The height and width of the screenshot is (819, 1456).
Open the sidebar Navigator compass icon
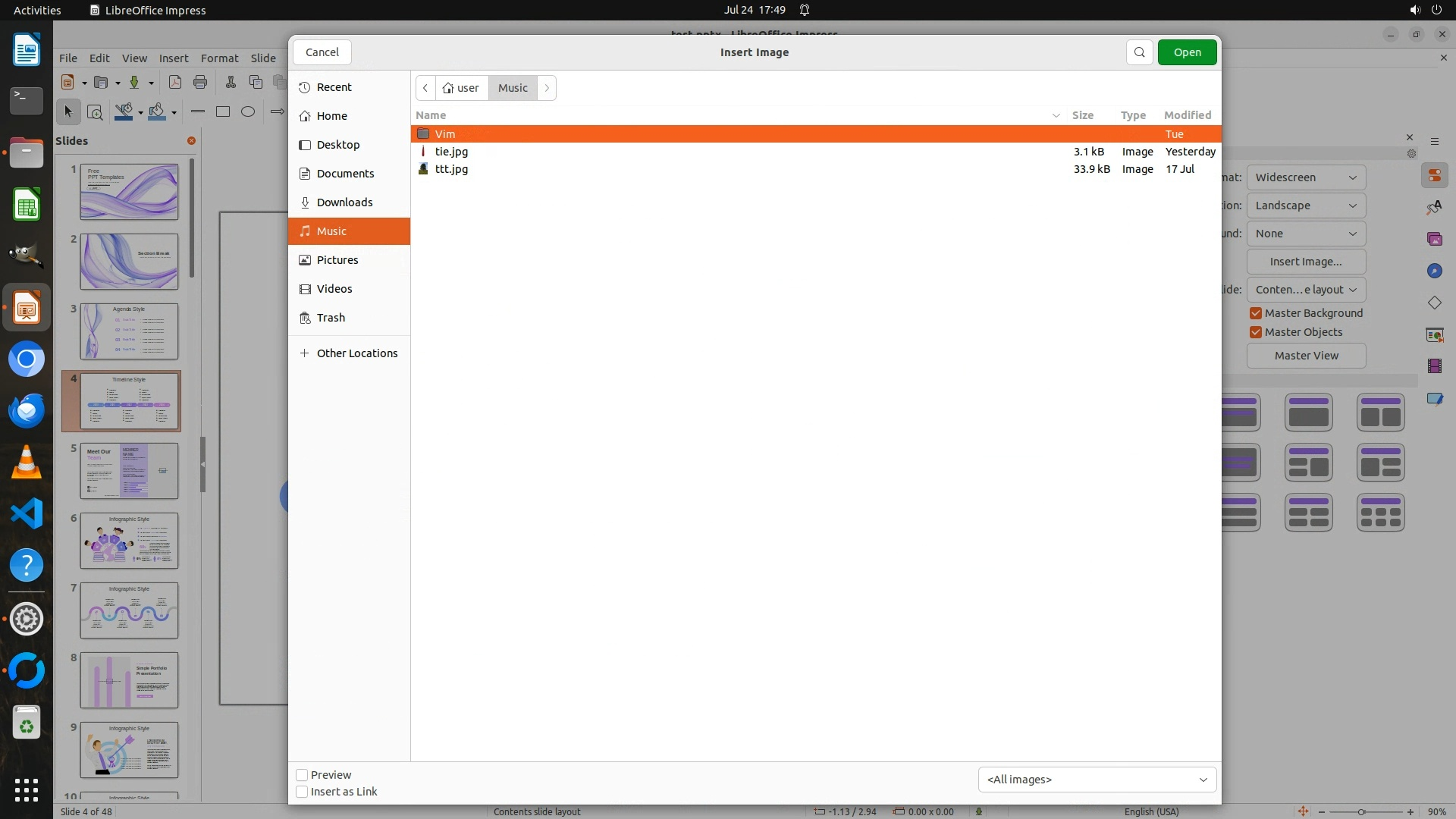(x=1434, y=271)
